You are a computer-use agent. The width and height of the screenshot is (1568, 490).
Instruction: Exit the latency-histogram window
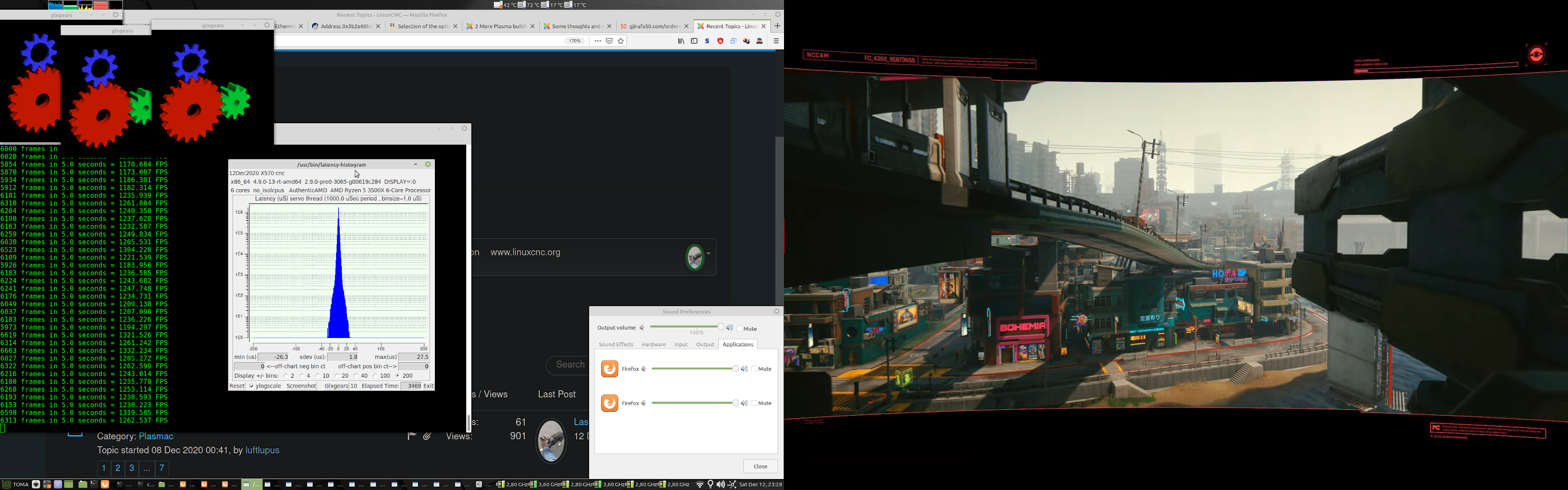tap(429, 386)
